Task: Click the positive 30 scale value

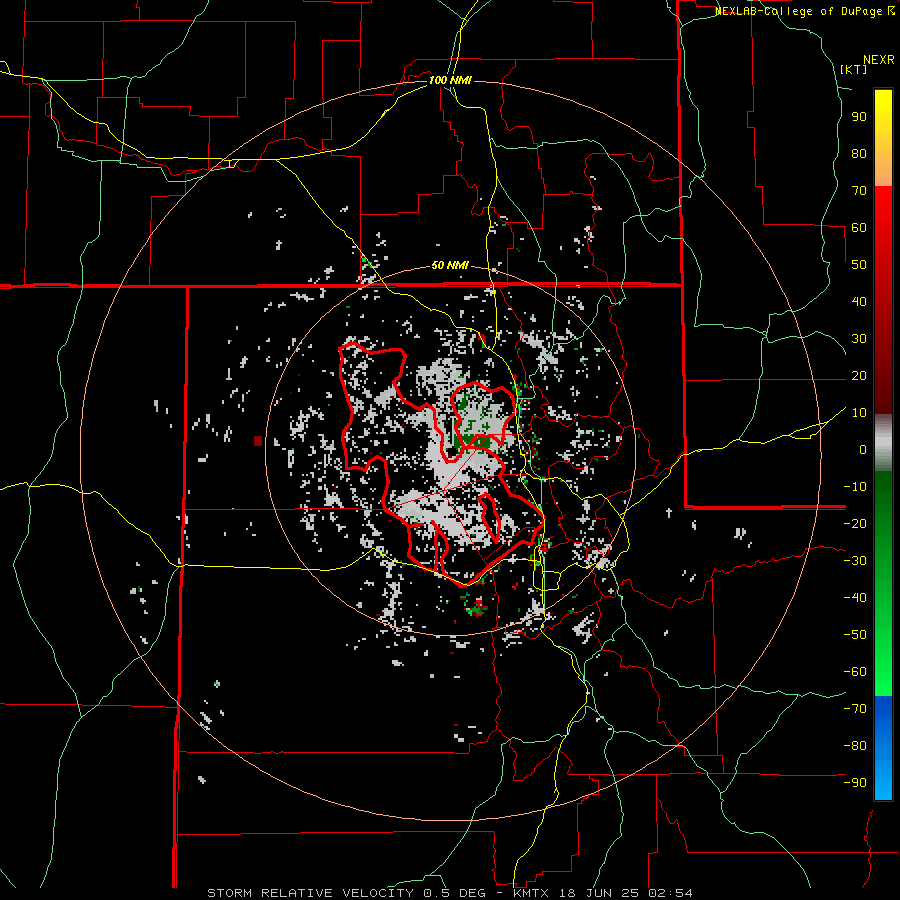Action: tap(859, 339)
